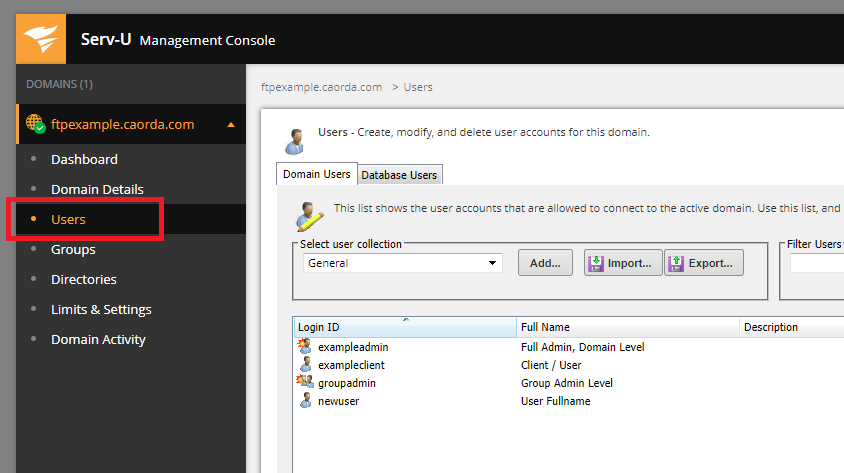Open Groups in the sidebar
The height and width of the screenshot is (473, 844).
coord(73,250)
